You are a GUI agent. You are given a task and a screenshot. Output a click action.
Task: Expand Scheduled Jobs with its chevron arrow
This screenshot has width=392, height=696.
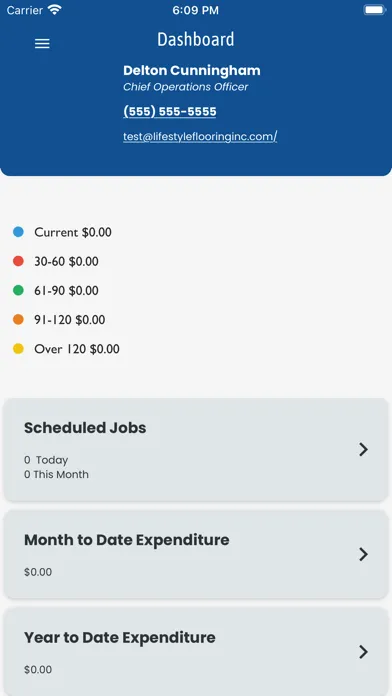coord(364,450)
